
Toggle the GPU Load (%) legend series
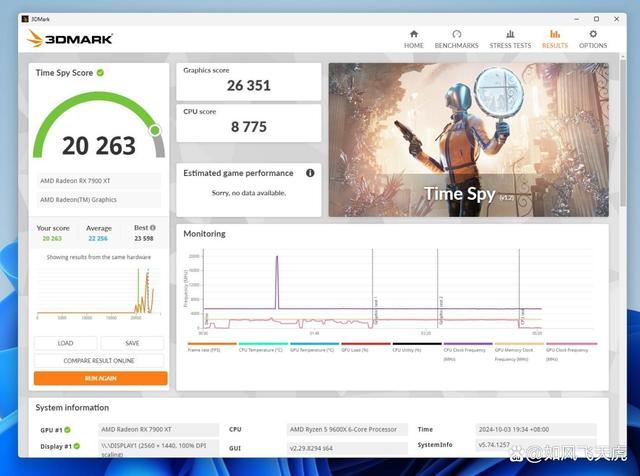tap(363, 347)
